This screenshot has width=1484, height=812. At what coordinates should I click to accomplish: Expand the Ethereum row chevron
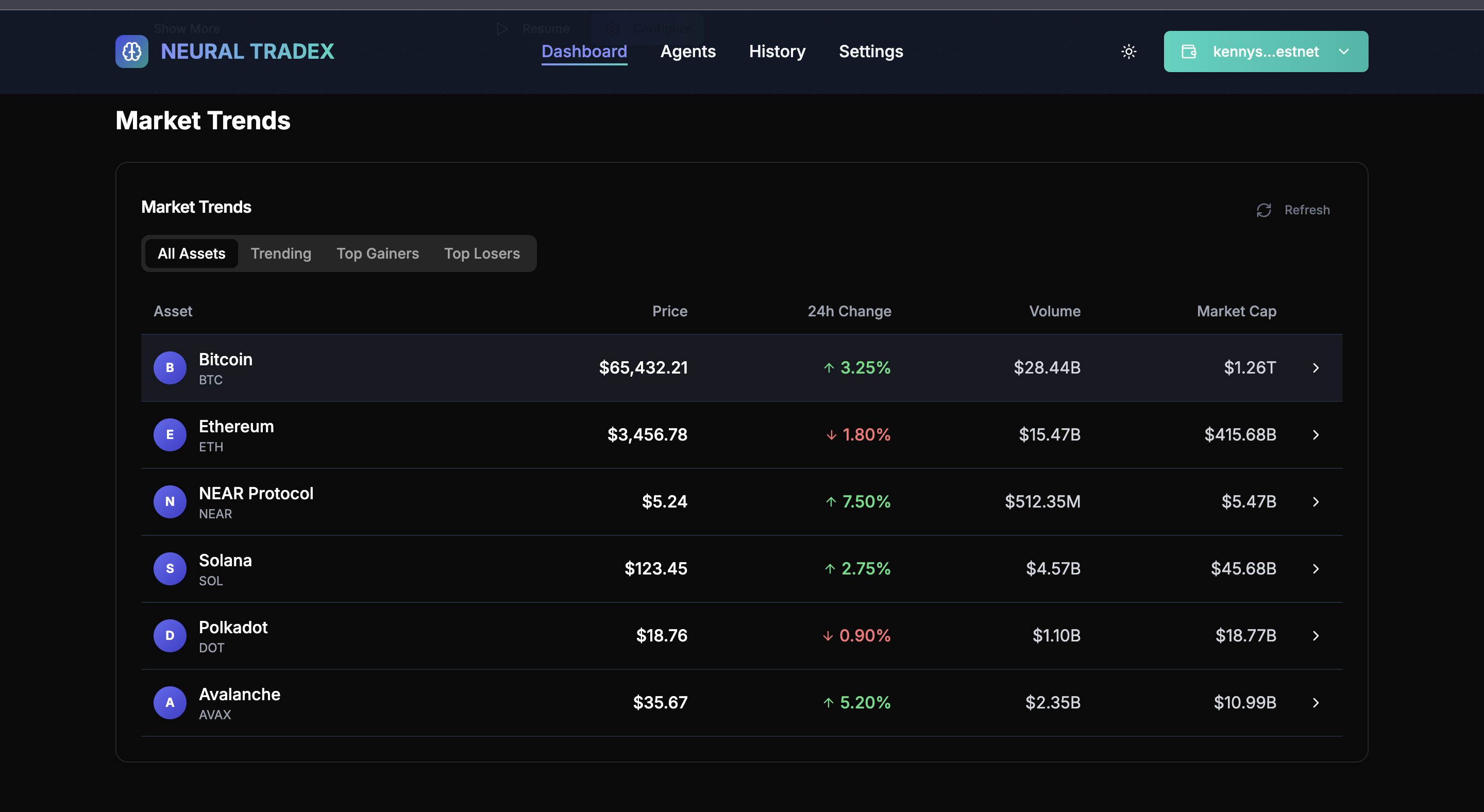[x=1316, y=435]
